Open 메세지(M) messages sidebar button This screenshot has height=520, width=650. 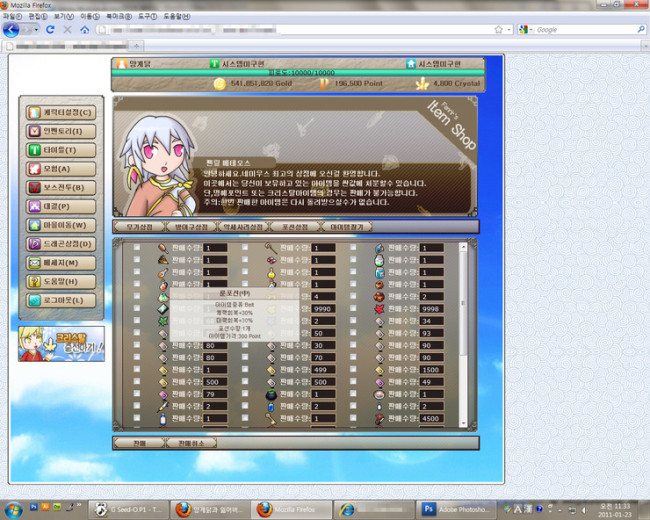[61, 262]
